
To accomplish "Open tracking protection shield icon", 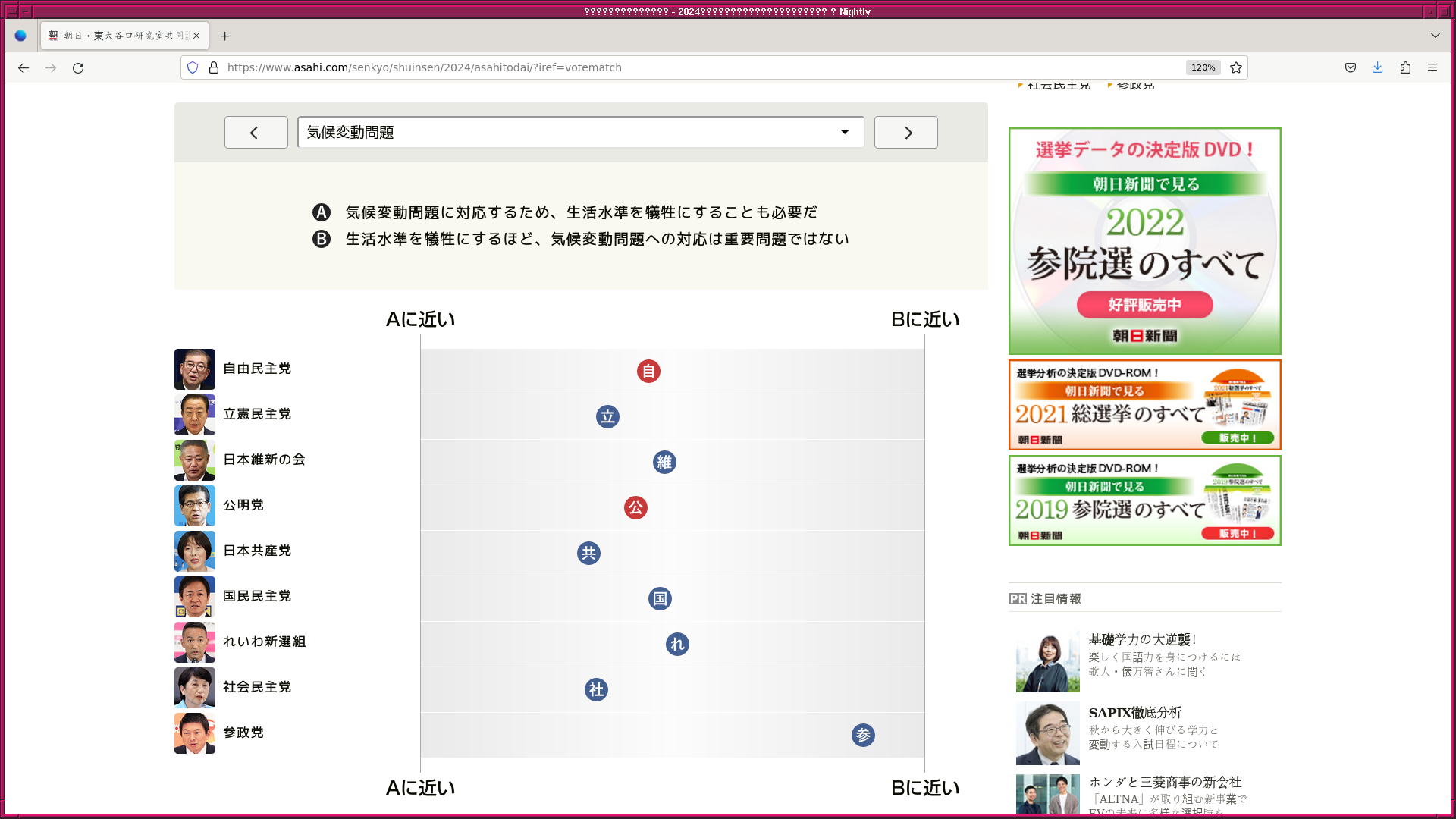I will click(x=193, y=67).
